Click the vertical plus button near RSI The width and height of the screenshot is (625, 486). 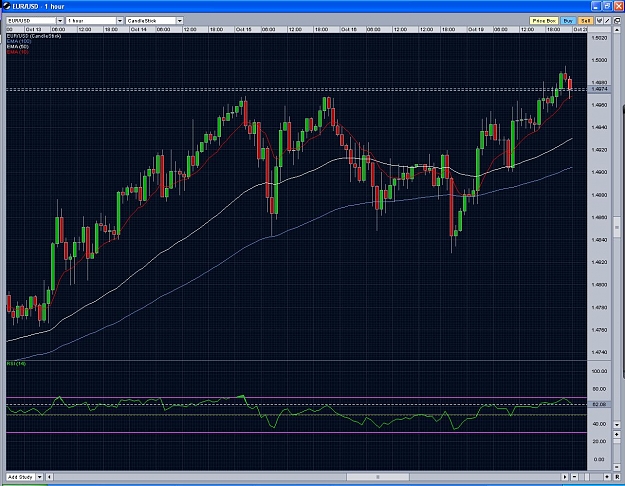[x=617, y=434]
